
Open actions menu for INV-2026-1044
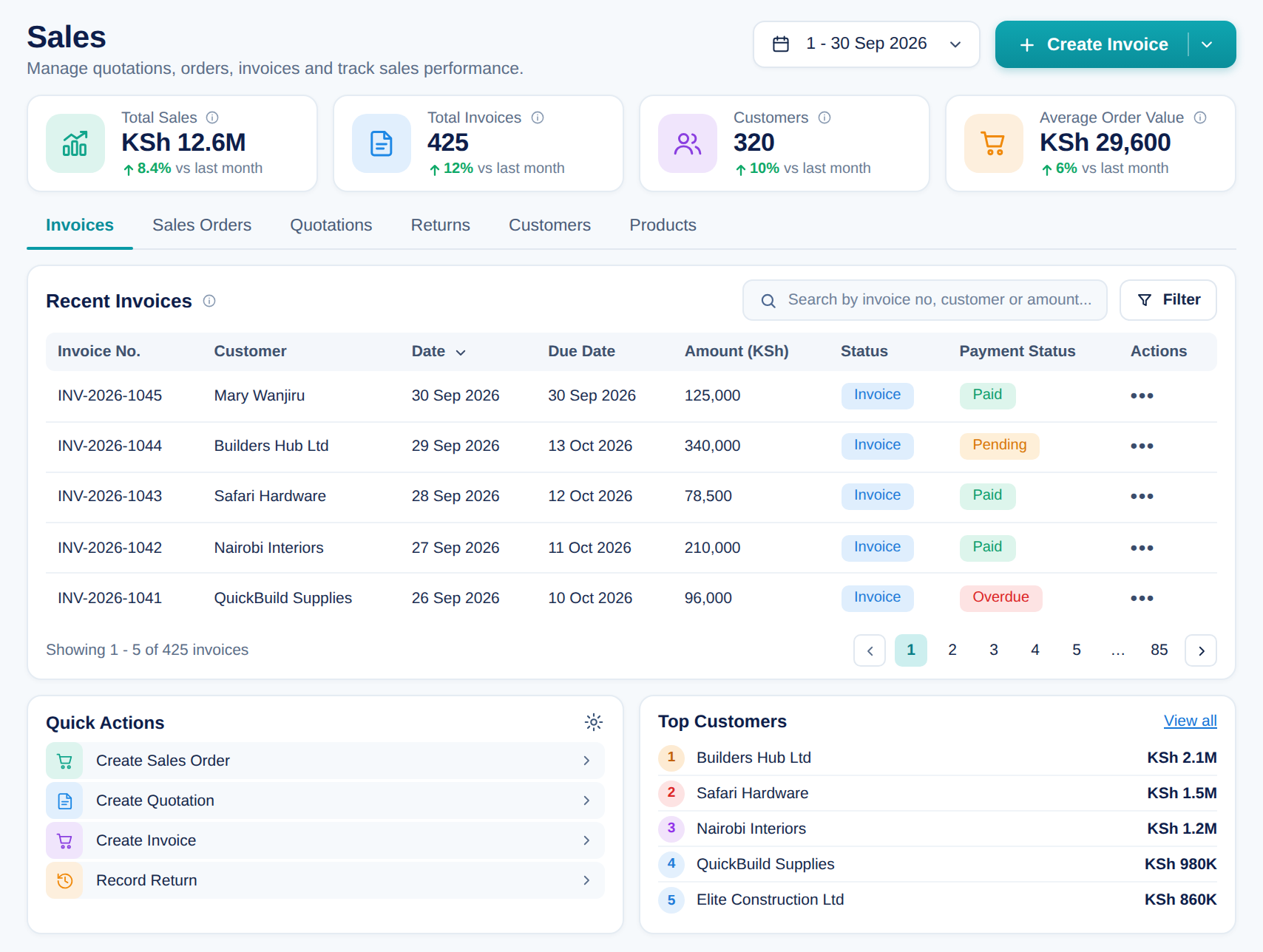click(x=1142, y=446)
